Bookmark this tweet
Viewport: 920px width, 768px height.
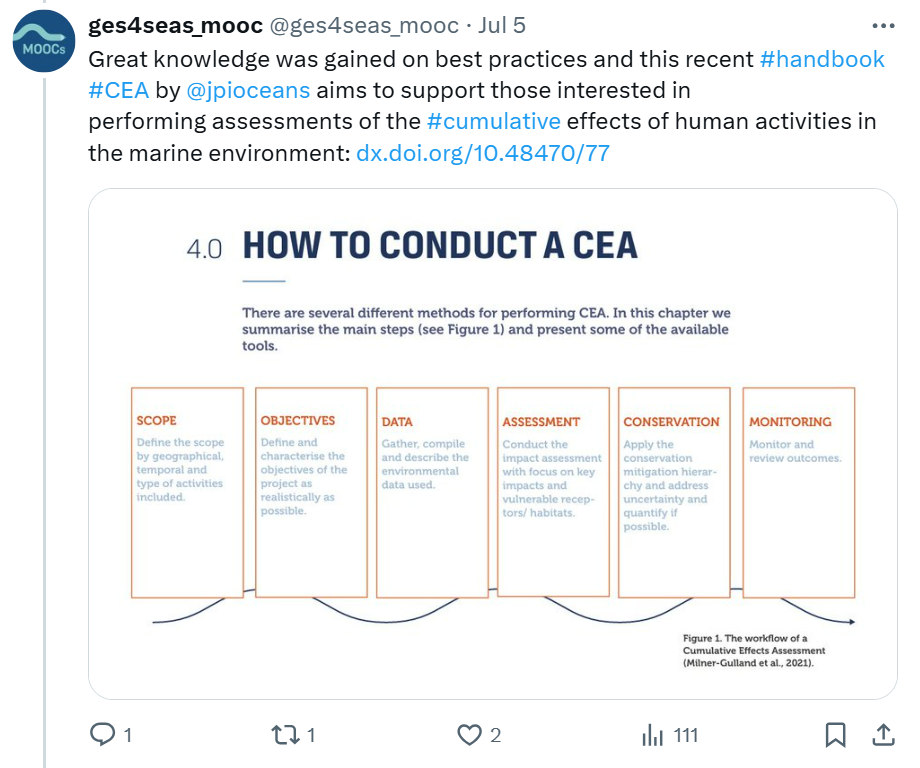point(835,735)
